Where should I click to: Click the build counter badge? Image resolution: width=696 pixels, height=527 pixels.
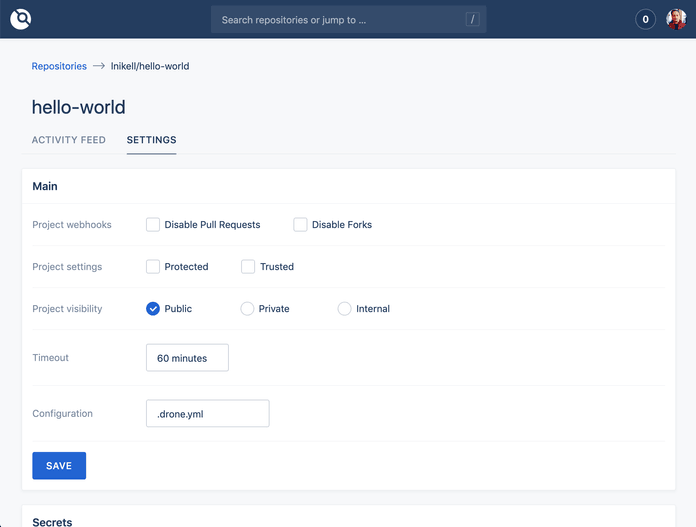(645, 19)
